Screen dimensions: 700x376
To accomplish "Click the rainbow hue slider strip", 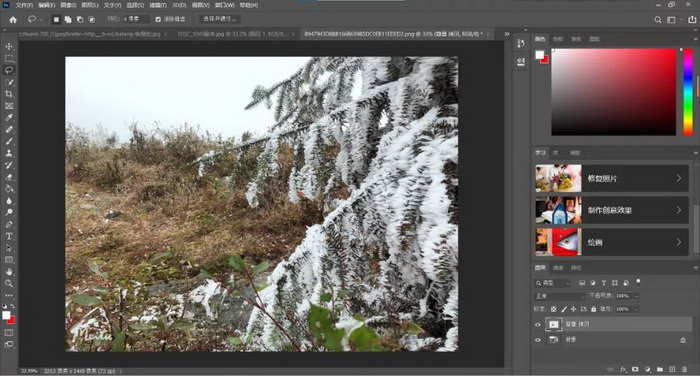I will (x=688, y=92).
